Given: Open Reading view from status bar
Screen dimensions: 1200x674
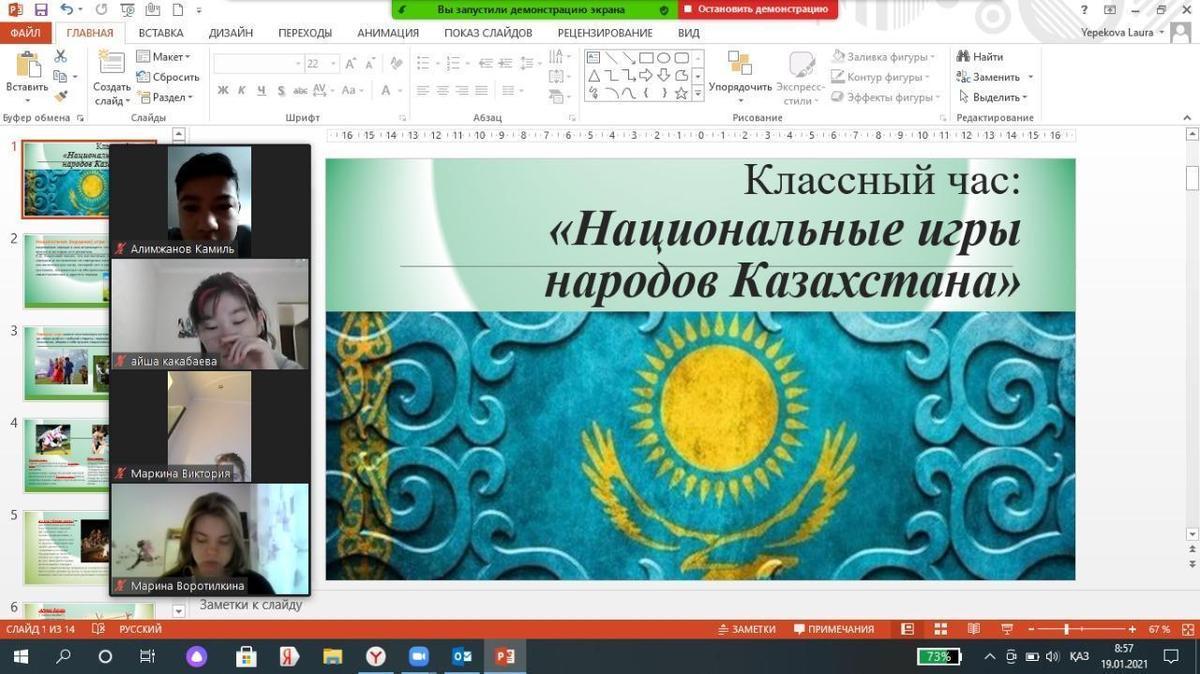Looking at the screenshot, I should pyautogui.click(x=974, y=630).
